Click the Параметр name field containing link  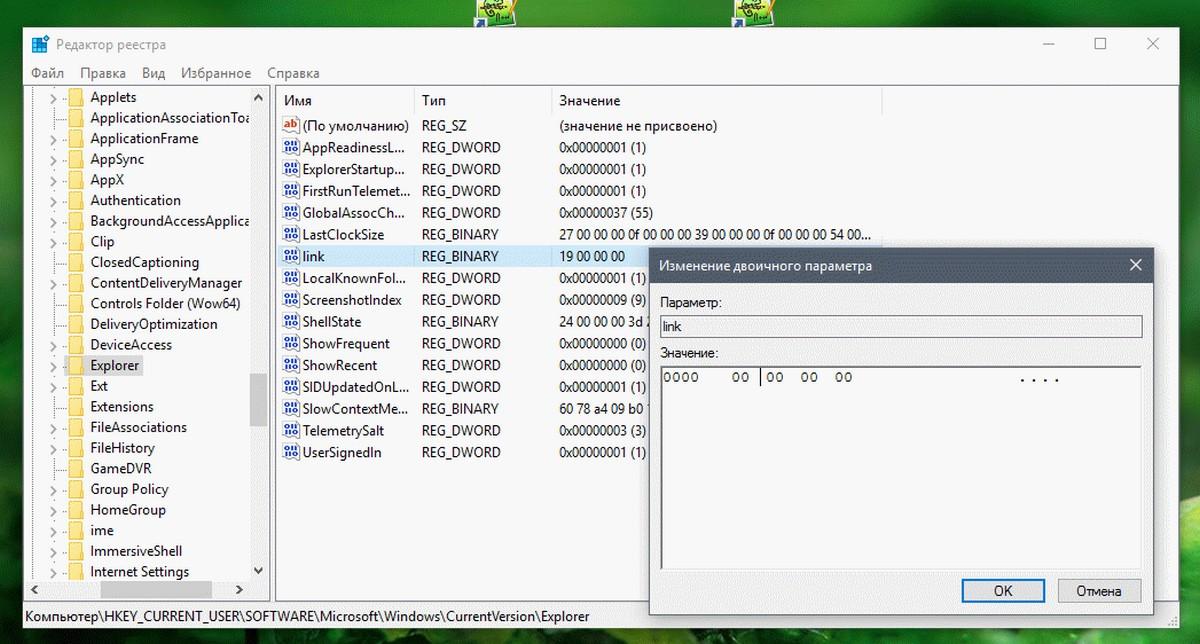(x=900, y=327)
